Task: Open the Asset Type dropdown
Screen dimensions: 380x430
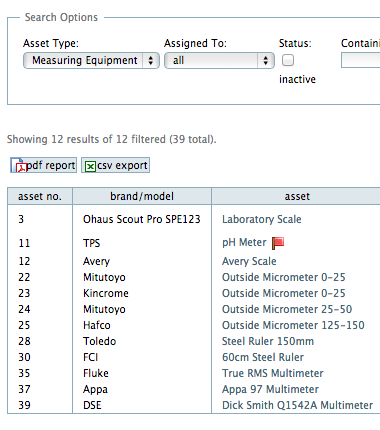Action: pyautogui.click(x=91, y=61)
